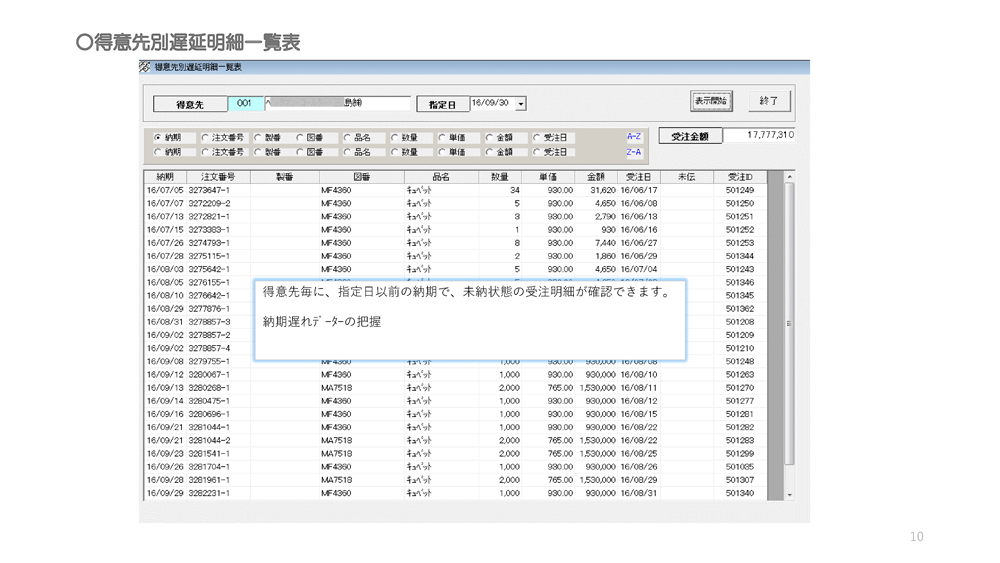Click the A-Z ascending label
This screenshot has height=563, width=1000.
634,136
